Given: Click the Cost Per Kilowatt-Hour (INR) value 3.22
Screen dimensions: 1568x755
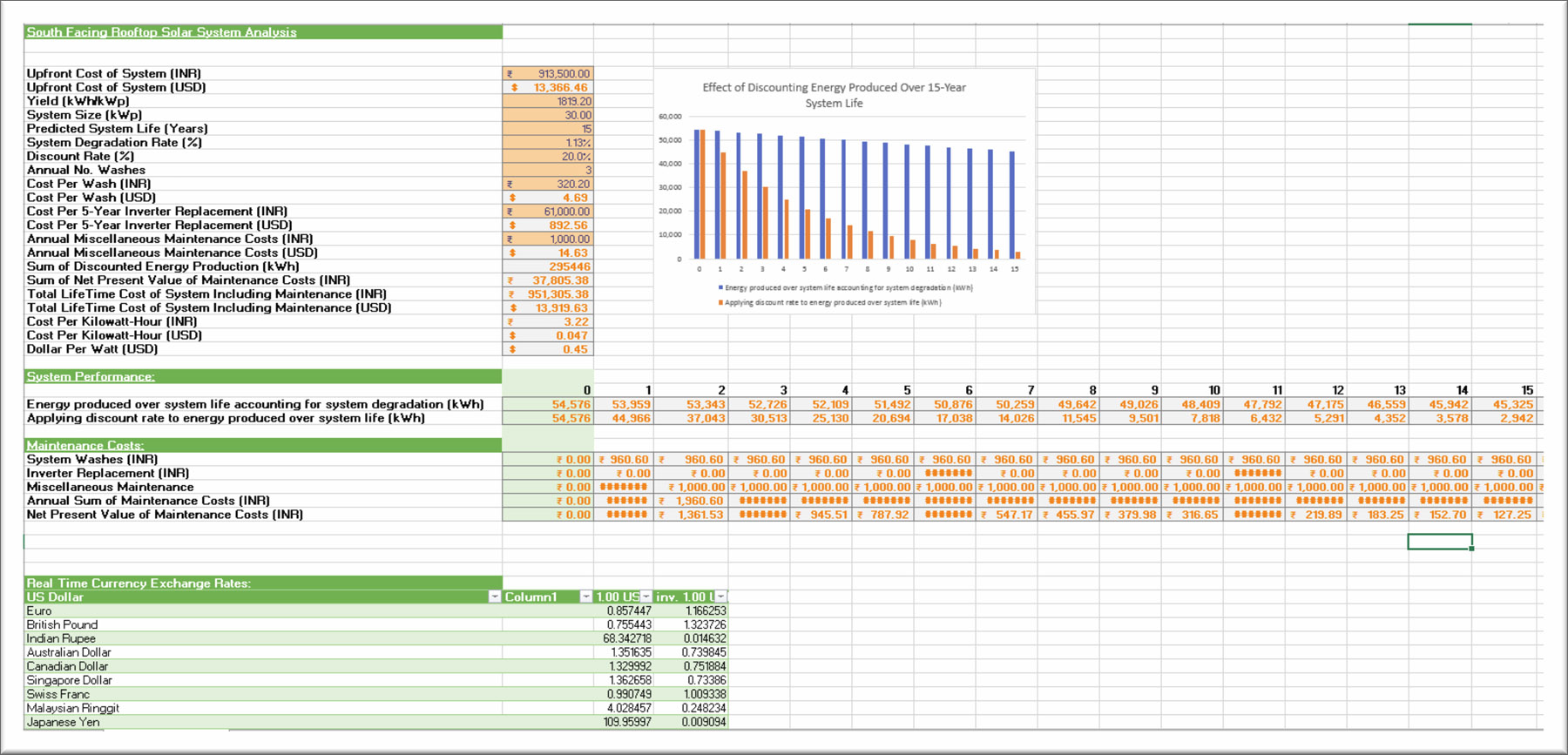Looking at the screenshot, I should point(548,322).
